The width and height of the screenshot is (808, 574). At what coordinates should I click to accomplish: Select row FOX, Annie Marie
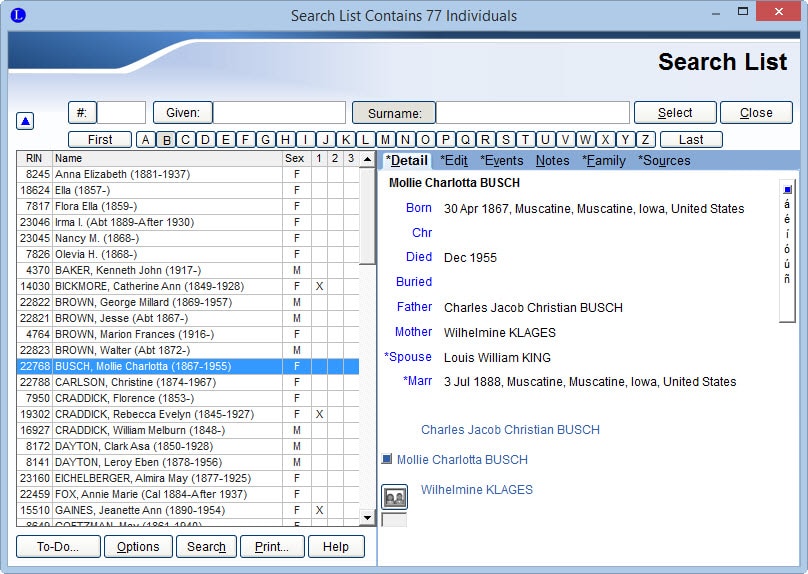[x=188, y=494]
